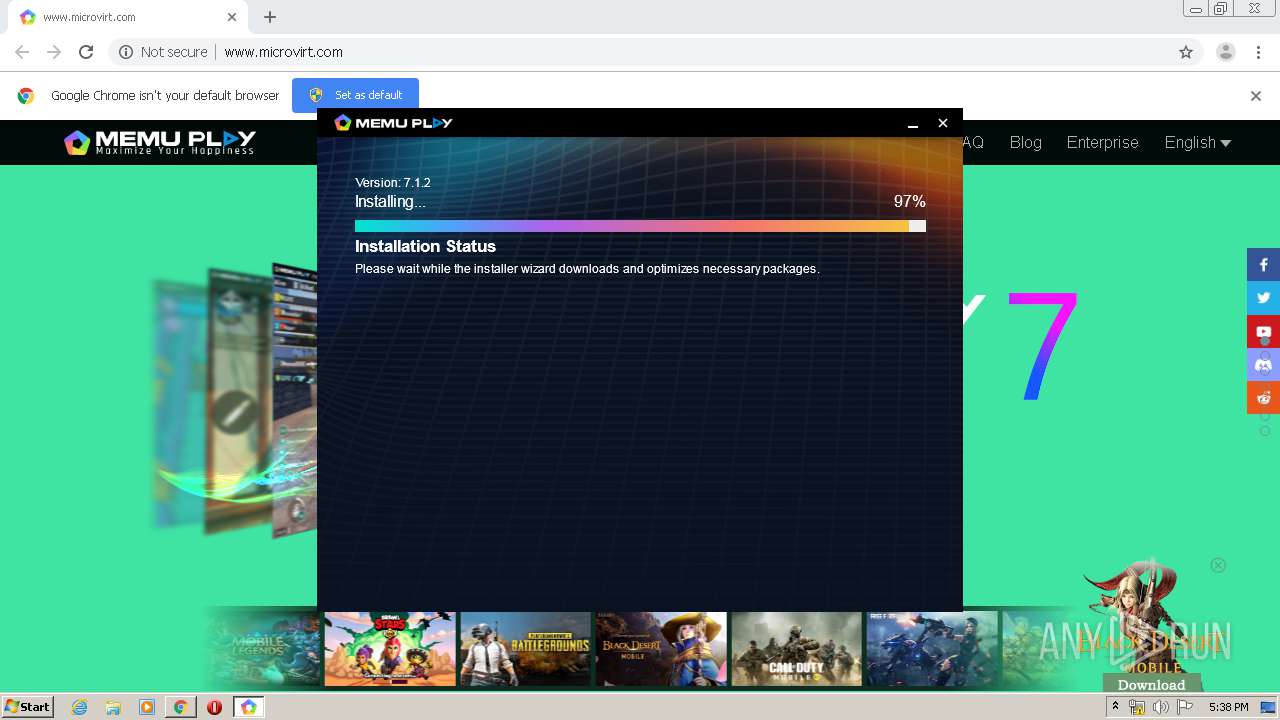1280x720 pixels.
Task: Open the Call of Duty Mobile thumbnail
Action: 796,649
